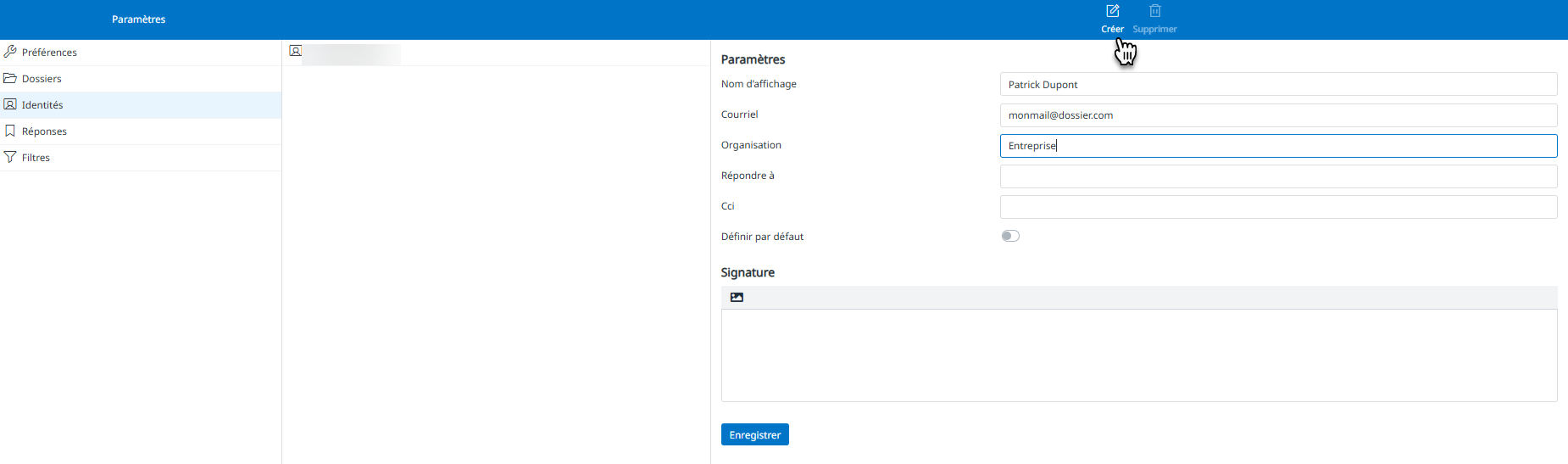Screen dimensions: 1568x464
Task: Click the Enregistrer button
Action: coord(754,434)
